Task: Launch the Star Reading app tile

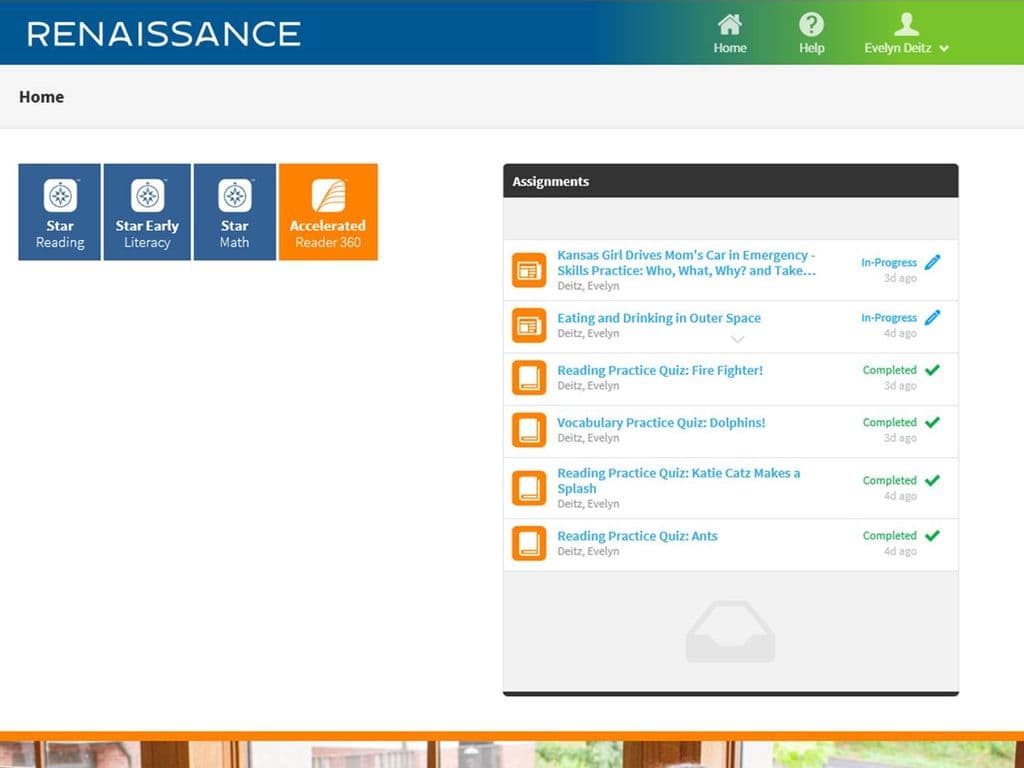Action: click(59, 211)
